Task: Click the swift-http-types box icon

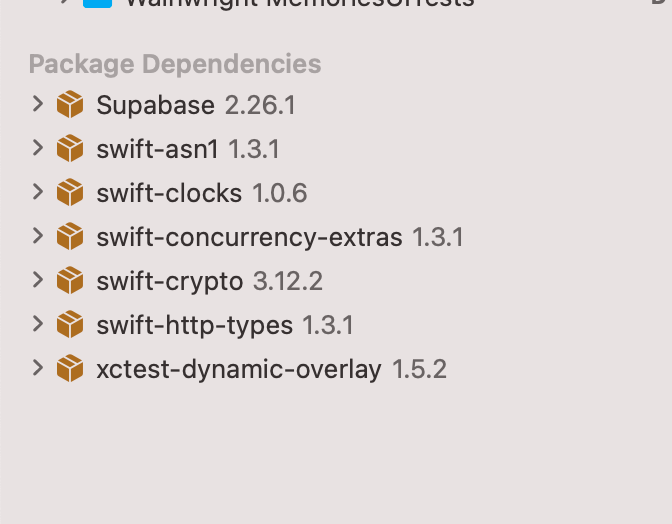Action: coord(70,325)
